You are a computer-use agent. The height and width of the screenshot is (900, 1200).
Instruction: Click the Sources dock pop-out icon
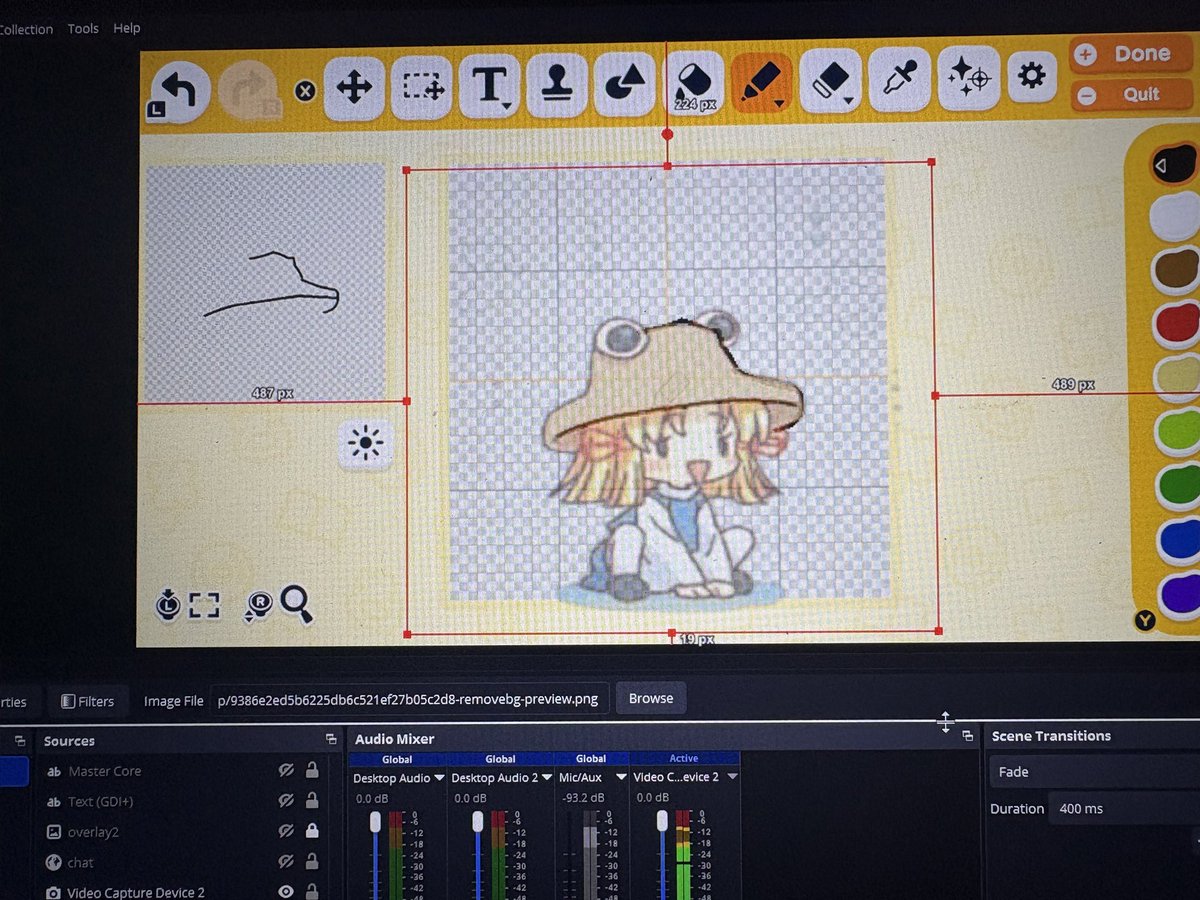click(x=331, y=740)
